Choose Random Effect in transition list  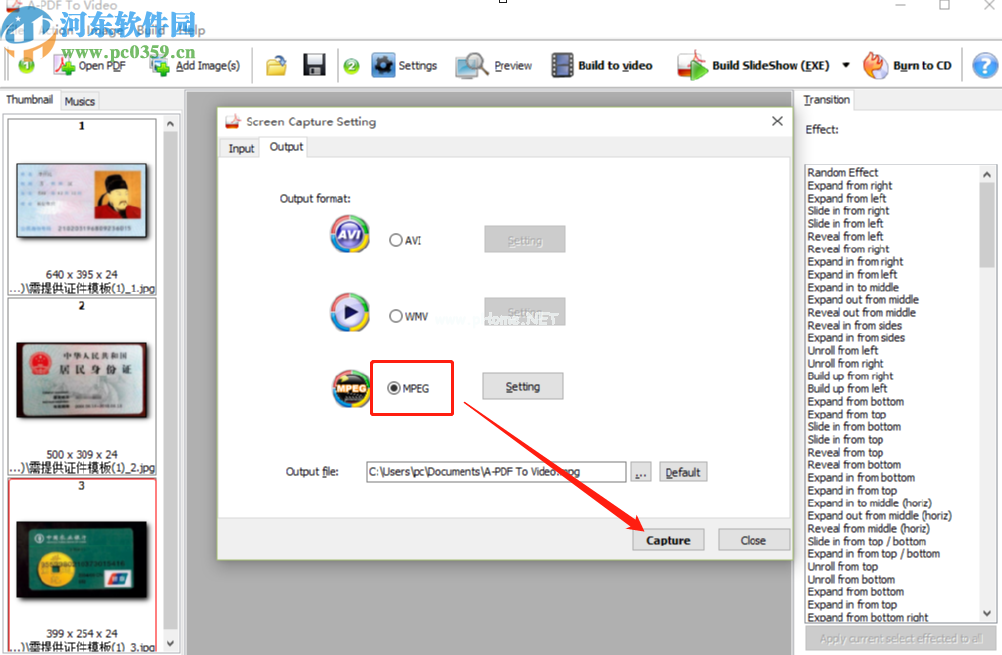(843, 172)
